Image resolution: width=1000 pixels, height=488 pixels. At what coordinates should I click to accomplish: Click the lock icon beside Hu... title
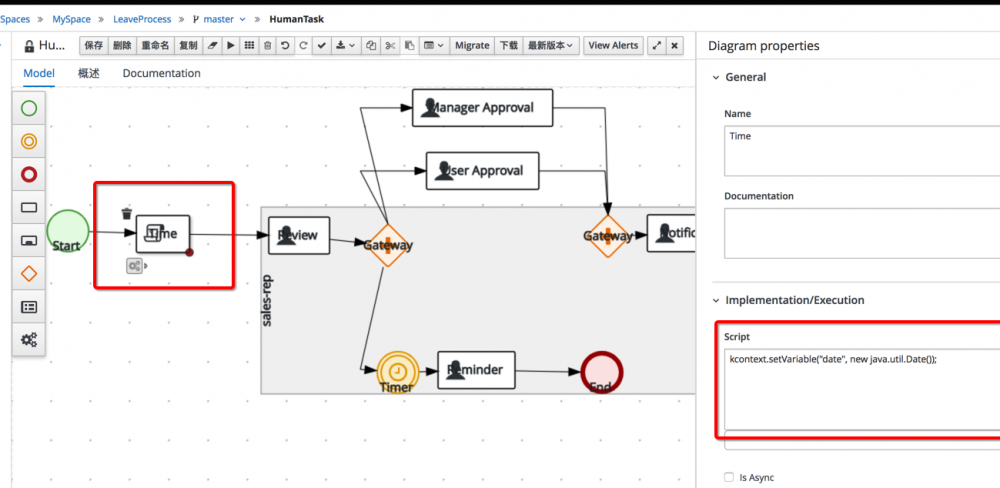(29, 47)
